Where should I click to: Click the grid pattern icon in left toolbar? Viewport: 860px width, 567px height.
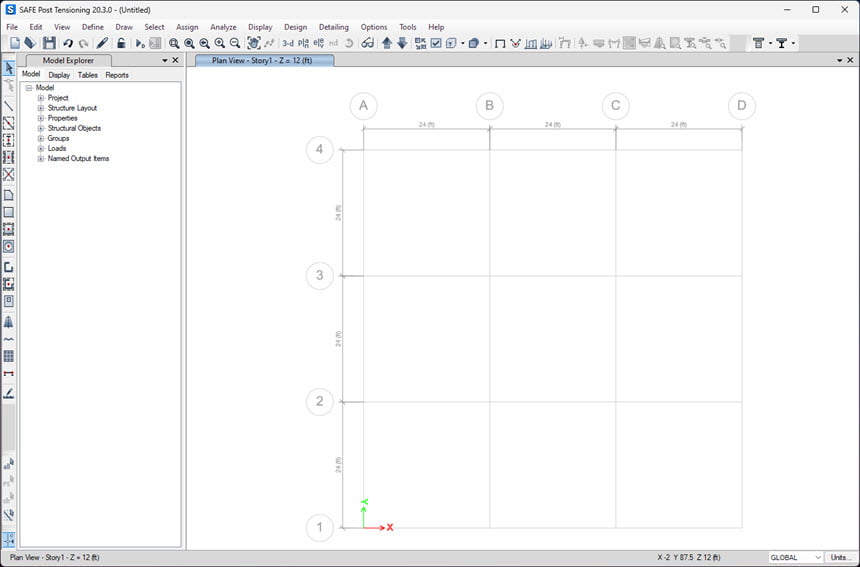pos(9,356)
